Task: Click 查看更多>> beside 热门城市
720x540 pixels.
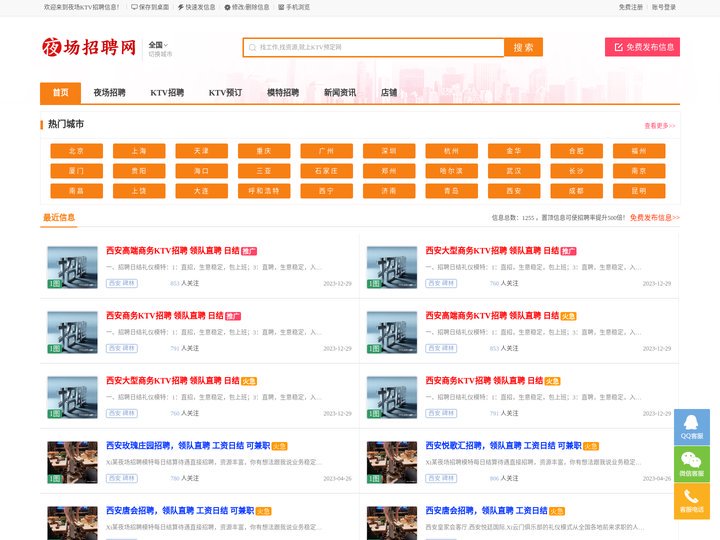Action: (659, 126)
